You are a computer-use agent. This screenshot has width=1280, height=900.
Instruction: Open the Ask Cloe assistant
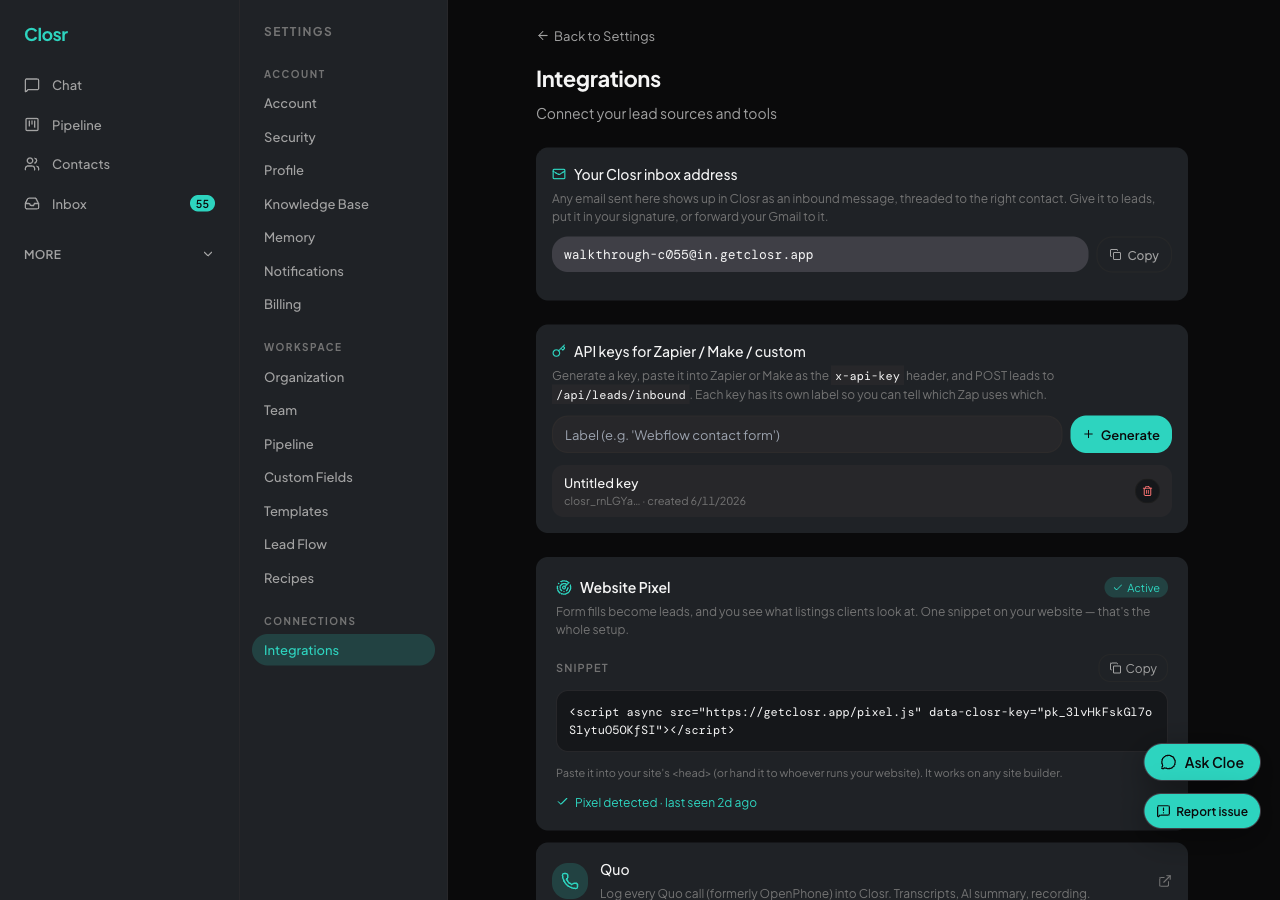point(1202,762)
